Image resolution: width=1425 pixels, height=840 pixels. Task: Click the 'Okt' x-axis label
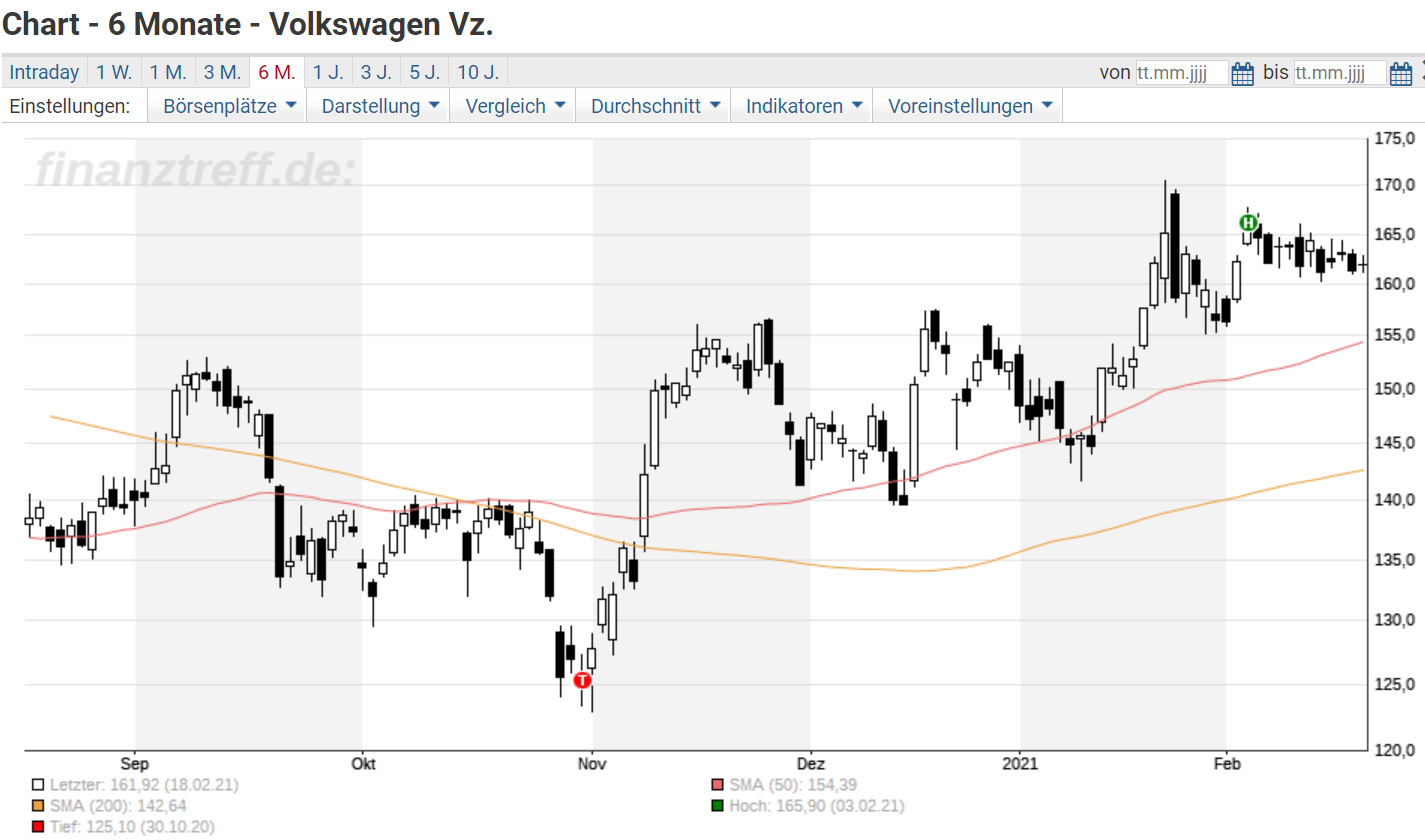[x=363, y=764]
